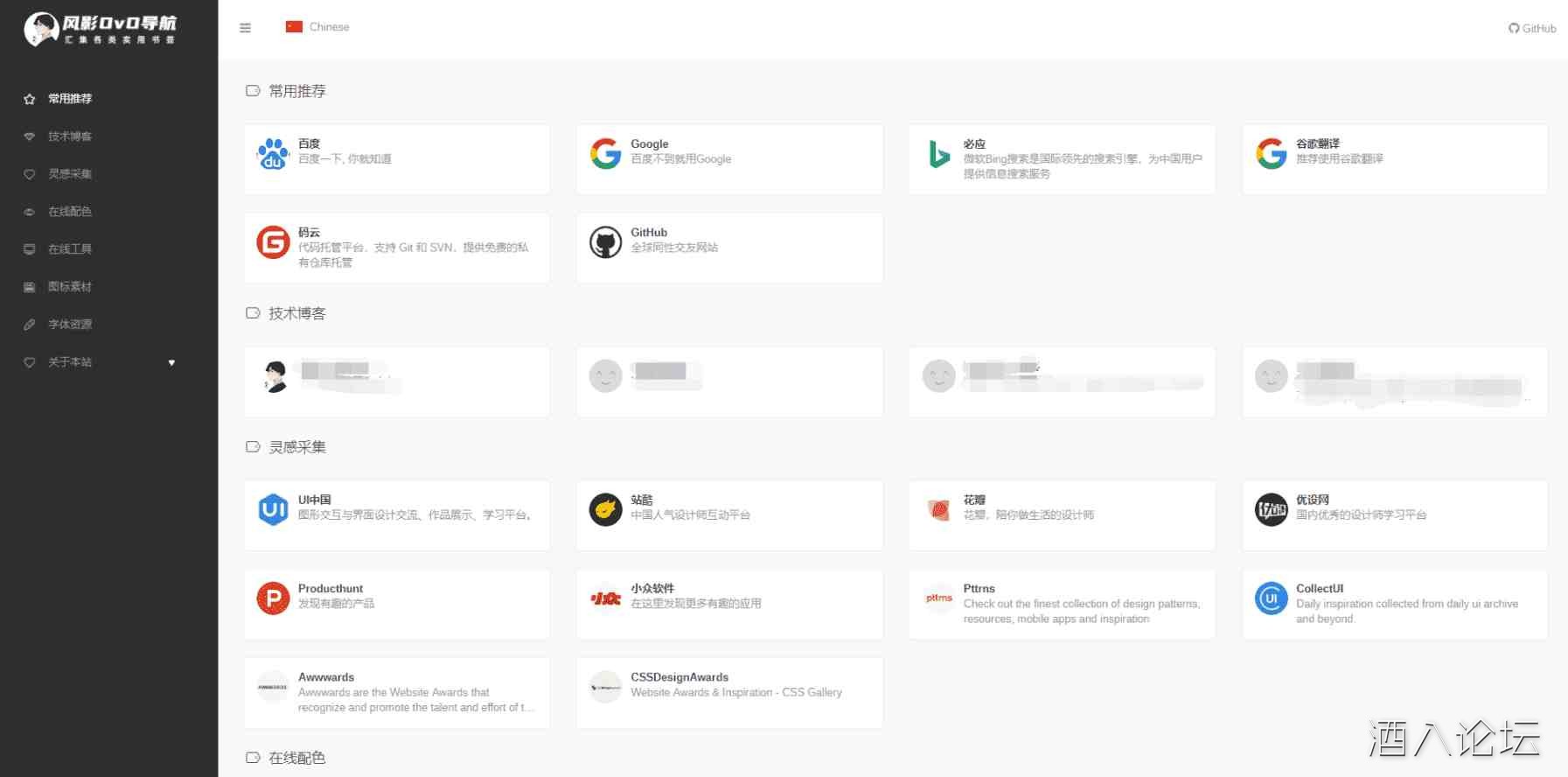Click the UI中国 logo icon
This screenshot has width=1568, height=777.
coord(273,509)
